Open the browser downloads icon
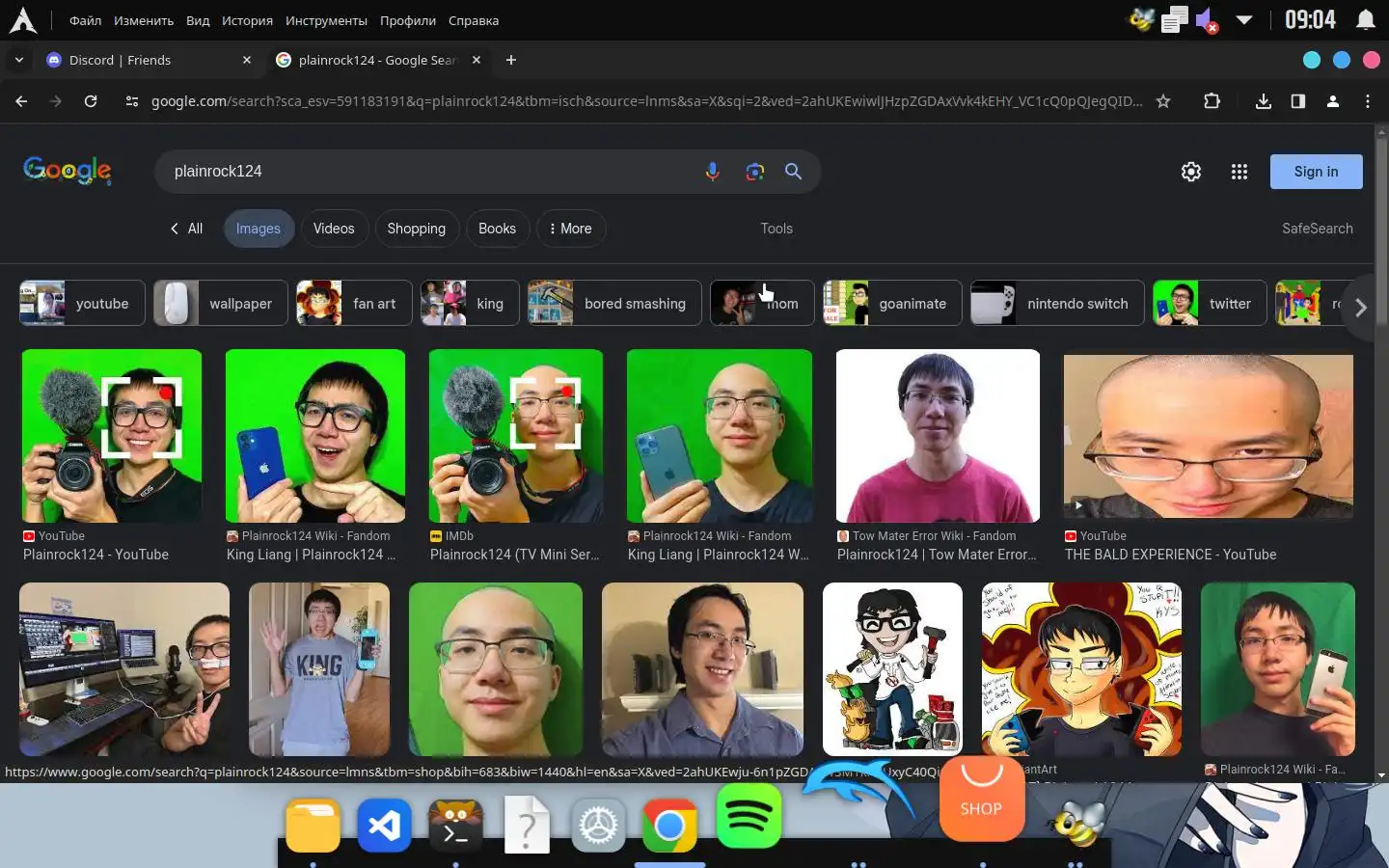Viewport: 1389px width, 868px height. coord(1264,101)
